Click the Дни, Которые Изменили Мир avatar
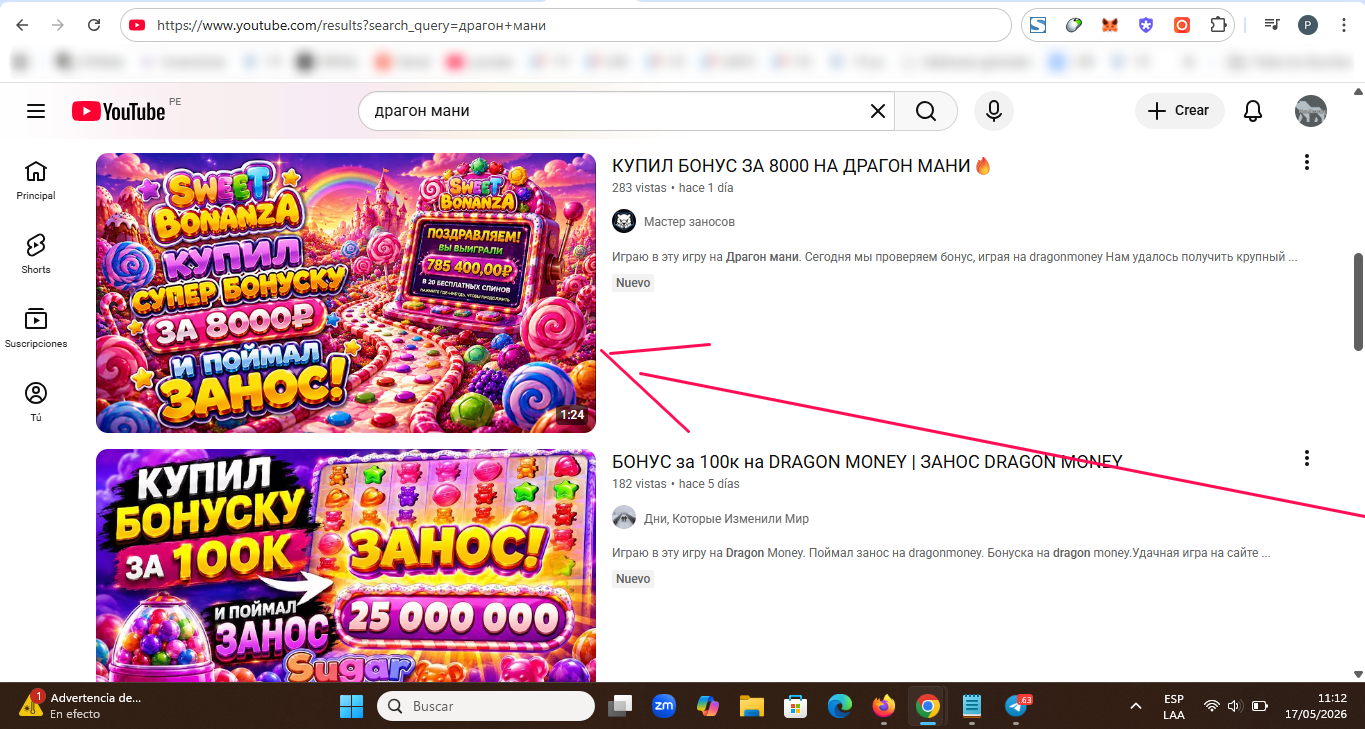Viewport: 1365px width, 729px height. coord(624,518)
